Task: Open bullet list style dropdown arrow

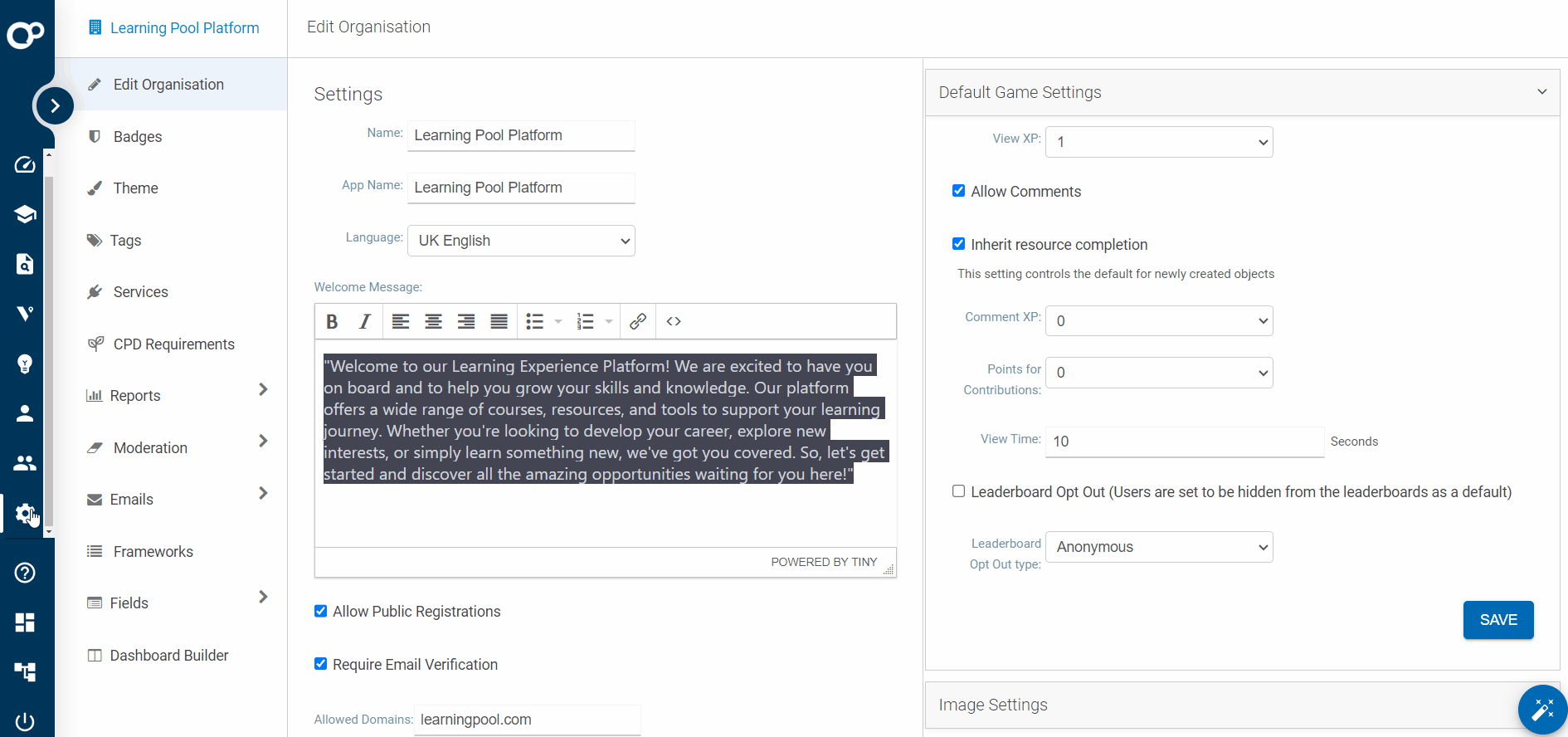Action: [558, 321]
